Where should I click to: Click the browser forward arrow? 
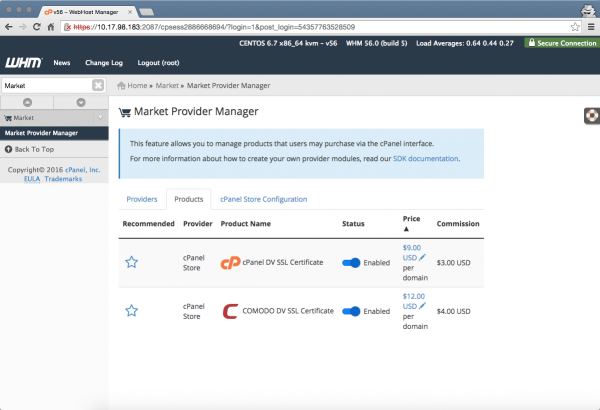coord(23,27)
